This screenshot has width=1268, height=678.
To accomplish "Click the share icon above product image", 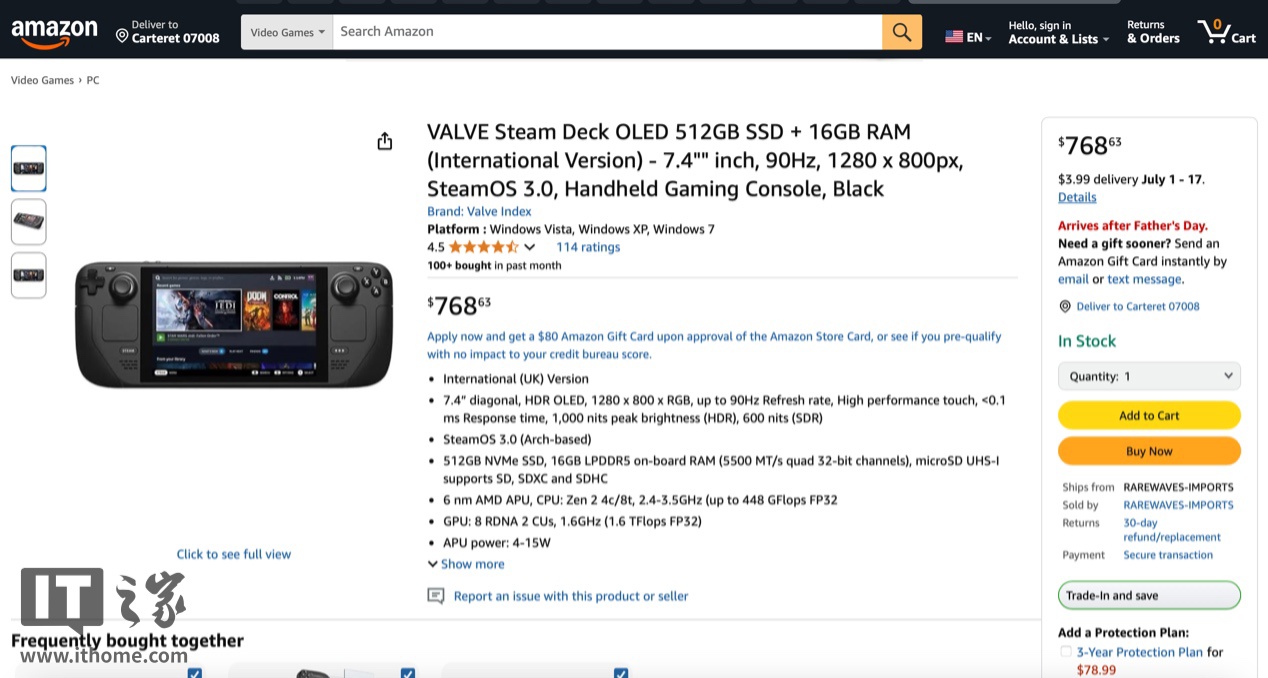I will click(x=385, y=142).
